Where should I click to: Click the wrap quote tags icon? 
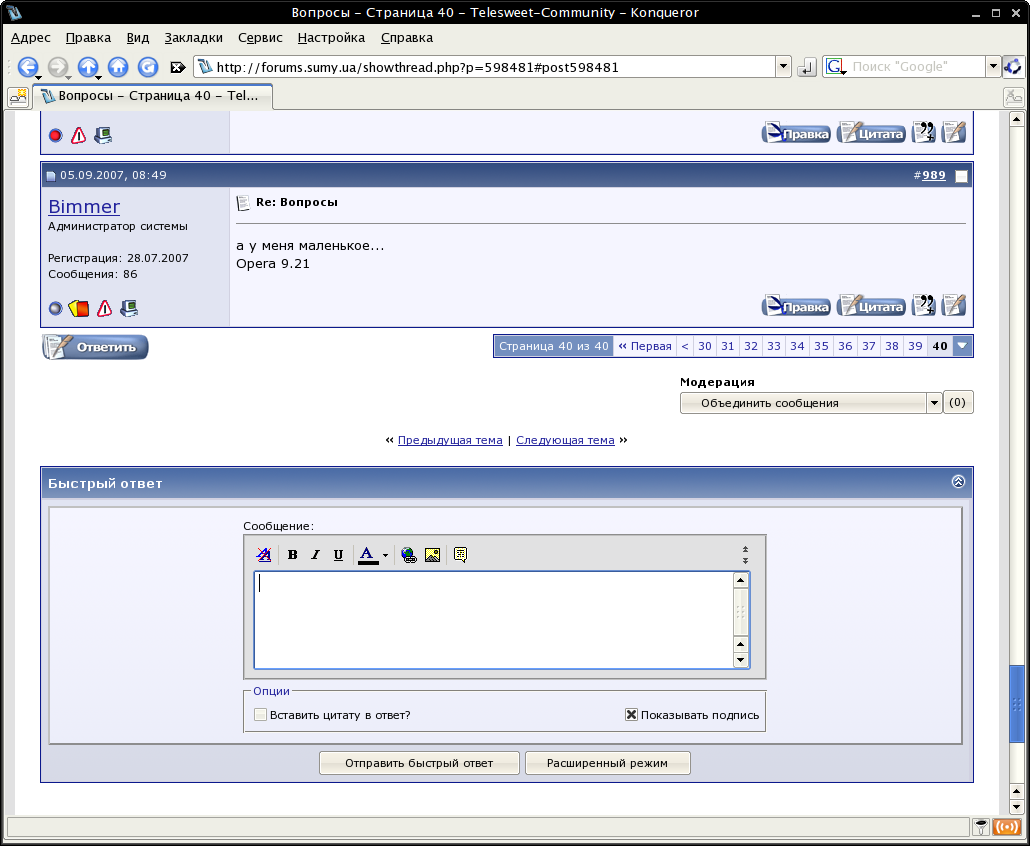pos(460,555)
